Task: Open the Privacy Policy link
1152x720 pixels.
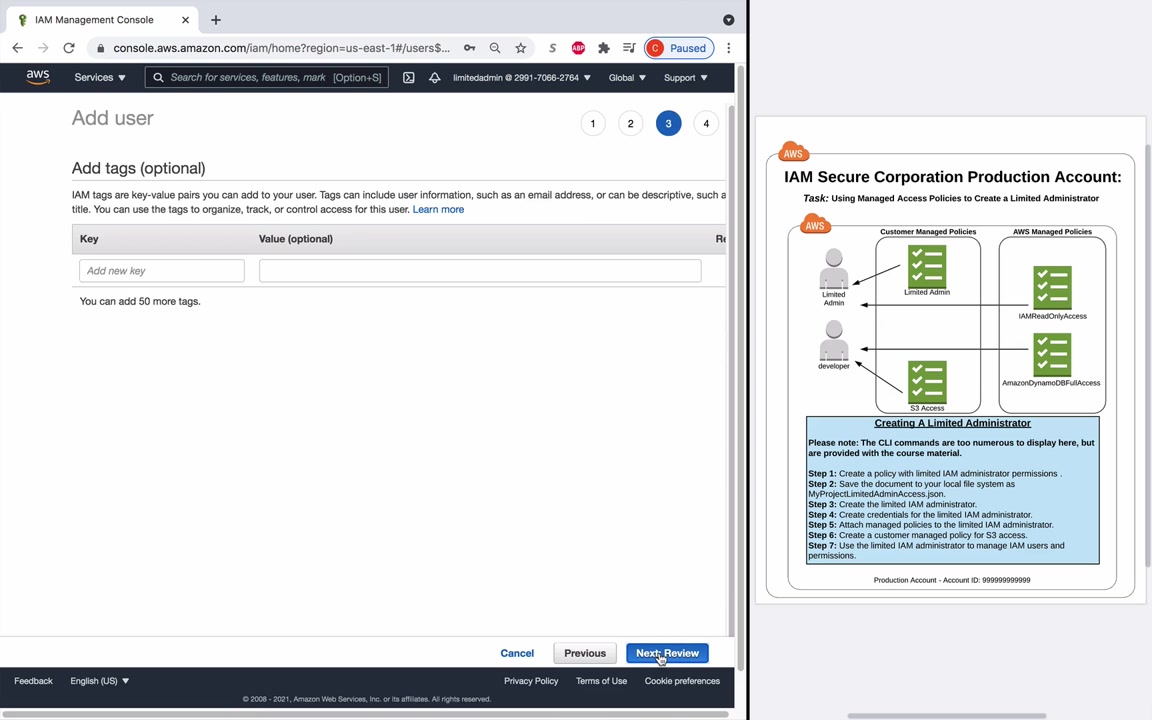Action: tap(531, 681)
